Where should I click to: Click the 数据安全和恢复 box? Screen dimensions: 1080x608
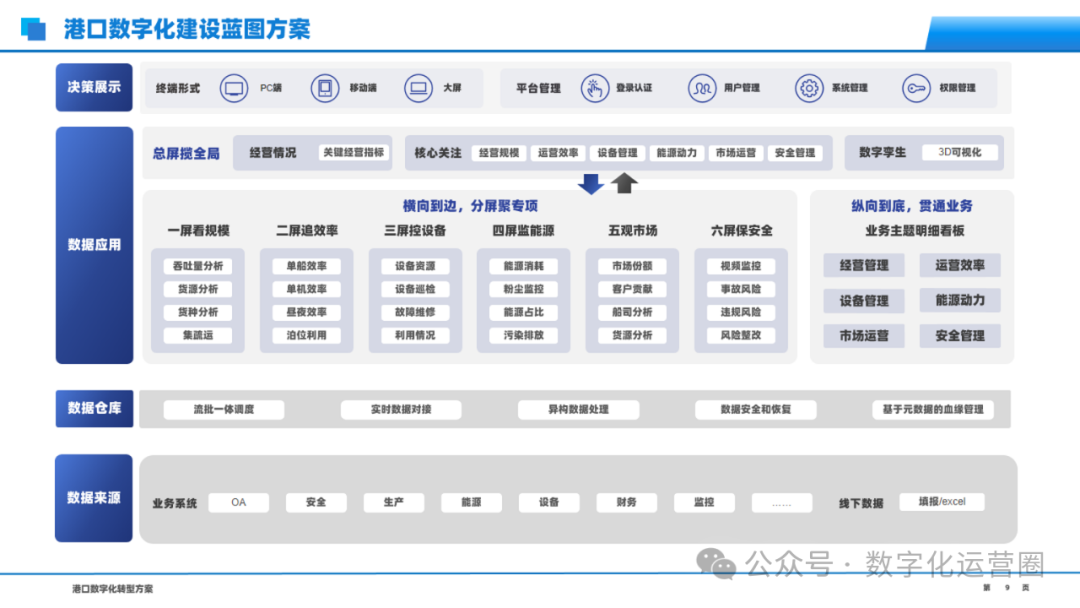(756, 410)
